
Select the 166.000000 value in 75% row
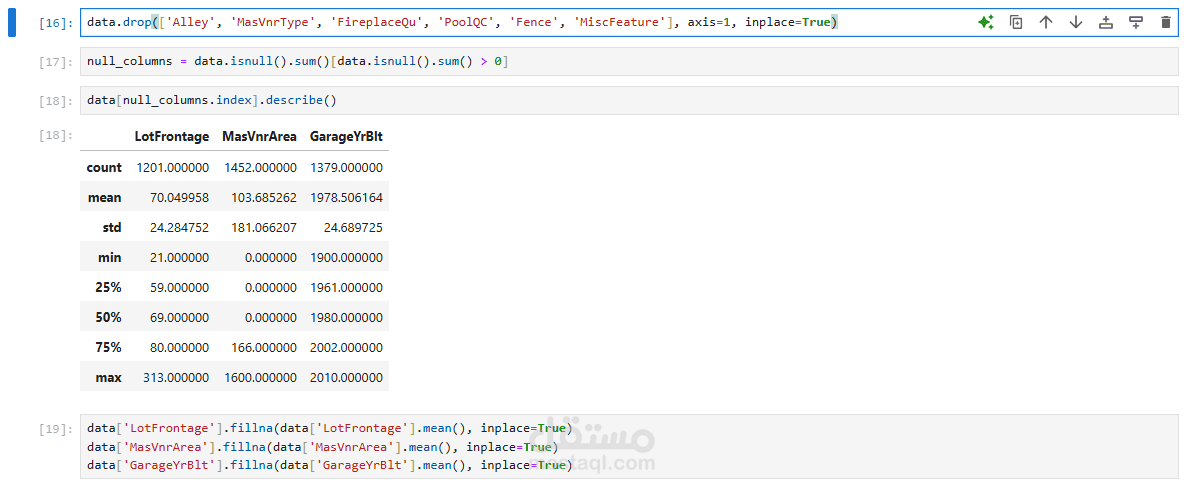coord(264,348)
